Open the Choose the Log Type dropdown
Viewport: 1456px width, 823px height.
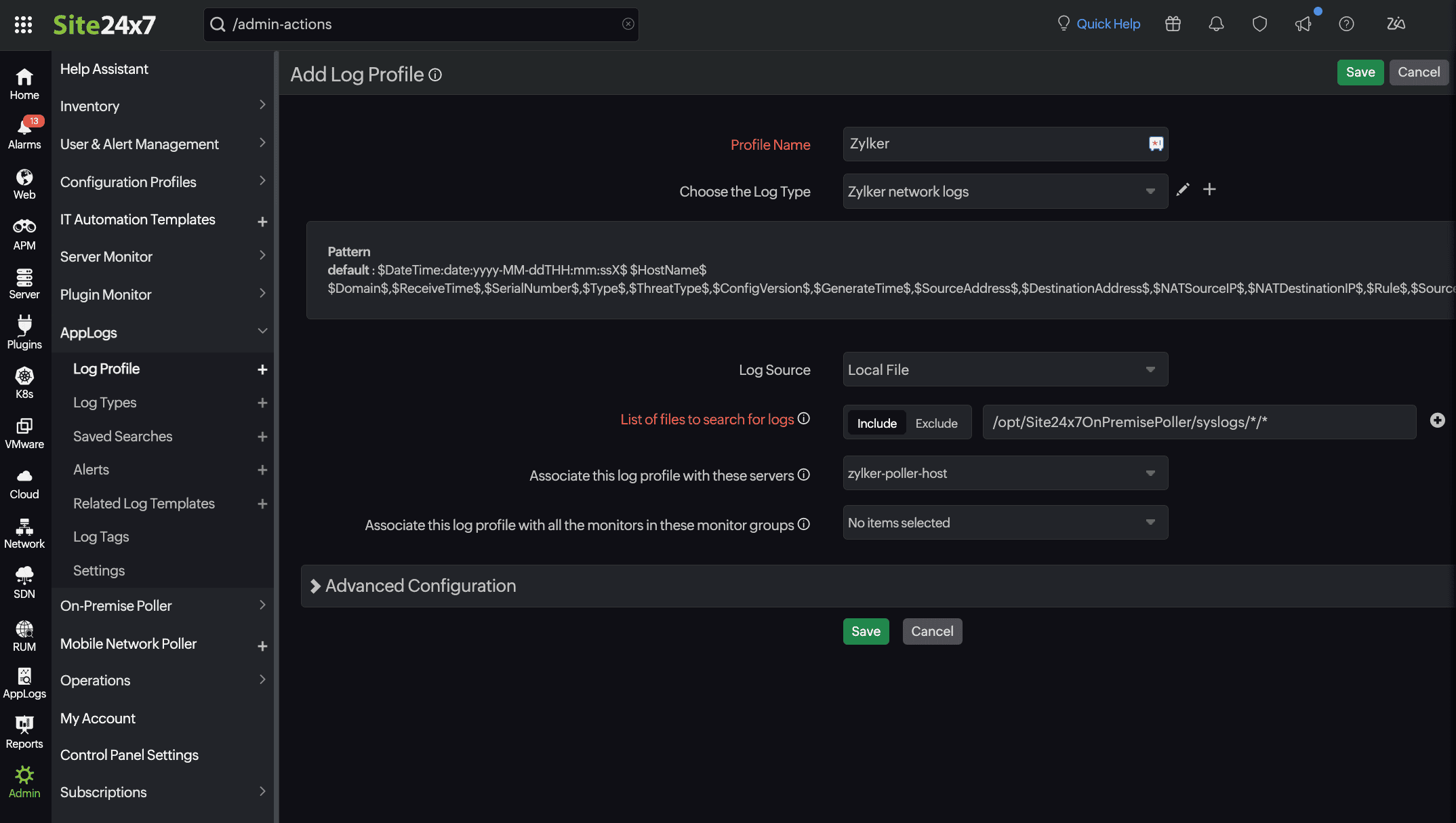[1005, 191]
